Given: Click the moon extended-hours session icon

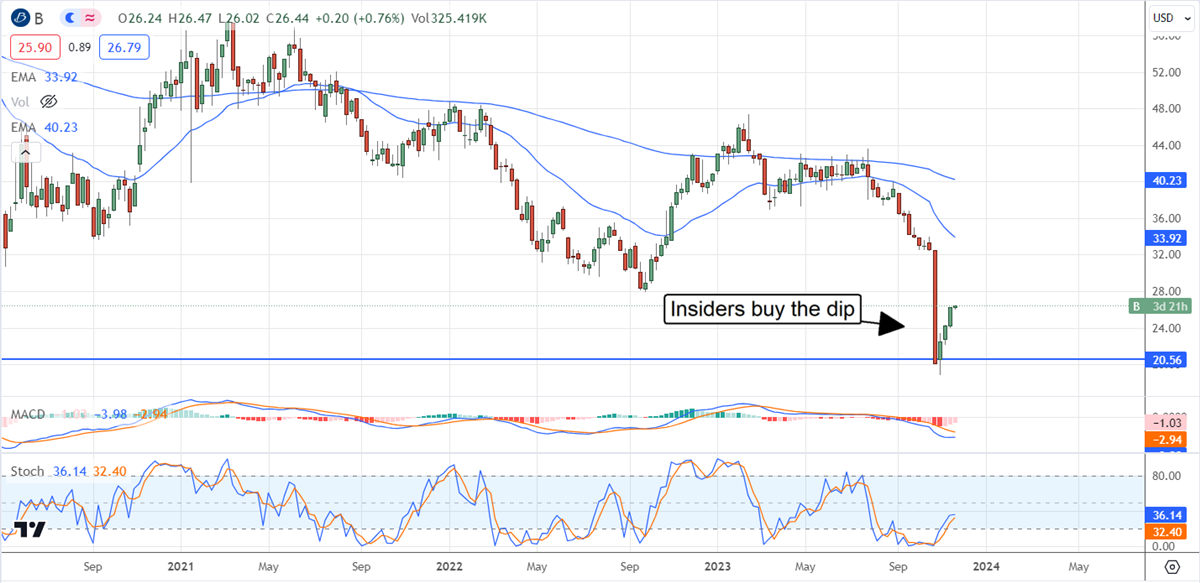Looking at the screenshot, I should click(x=68, y=19).
